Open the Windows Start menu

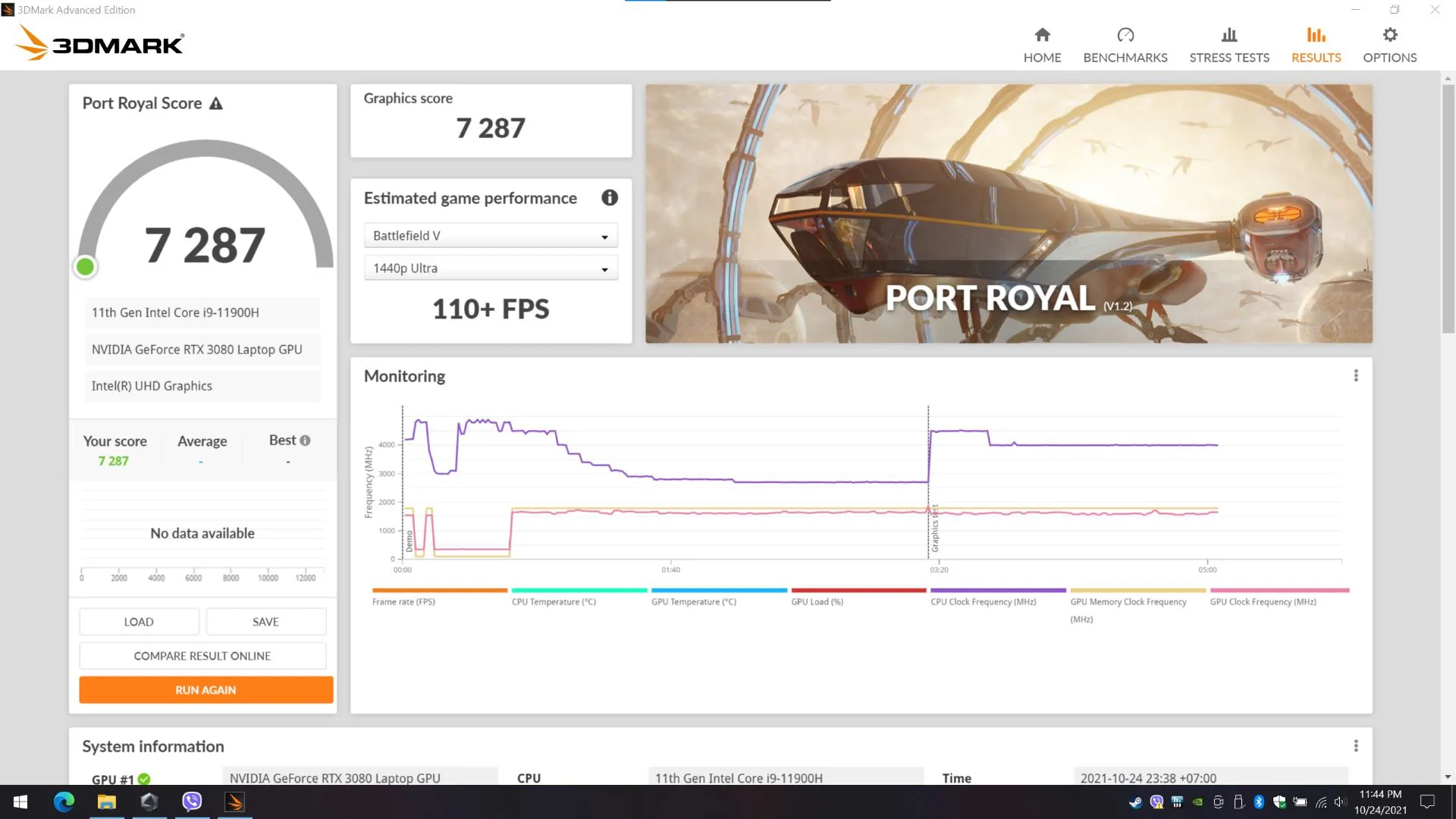pyautogui.click(x=20, y=802)
